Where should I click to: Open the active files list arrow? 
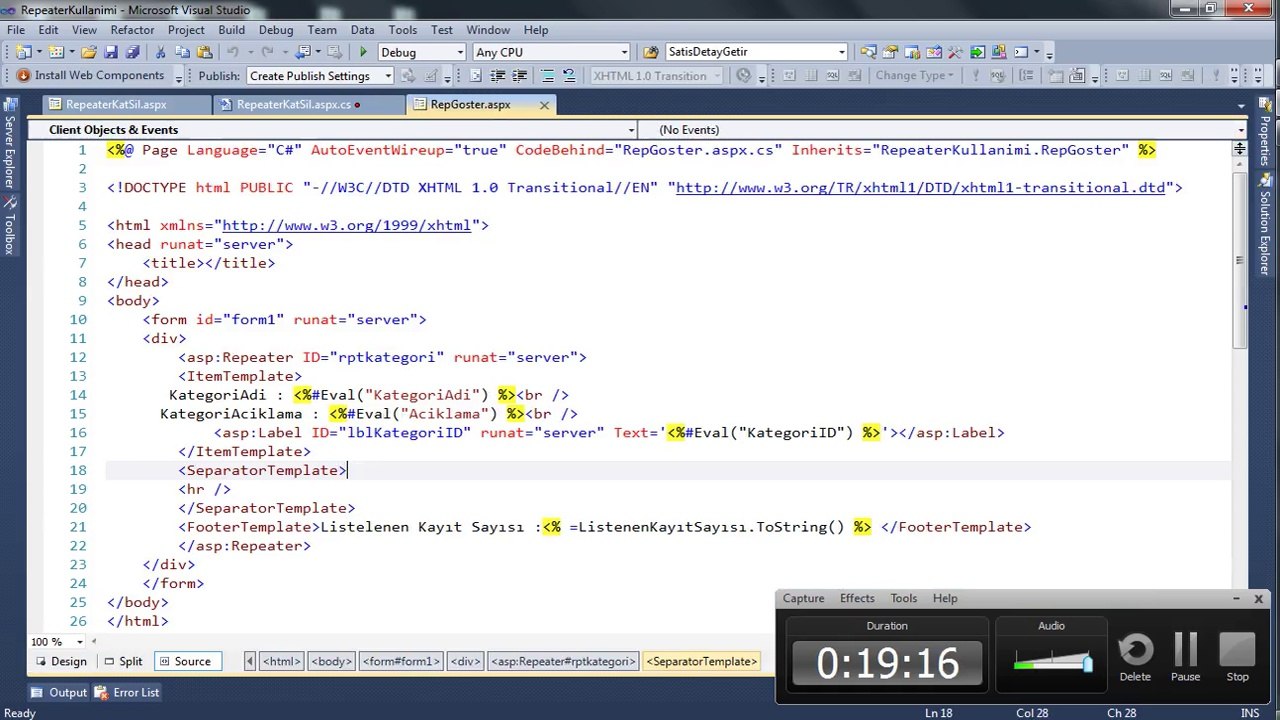[x=1241, y=105]
